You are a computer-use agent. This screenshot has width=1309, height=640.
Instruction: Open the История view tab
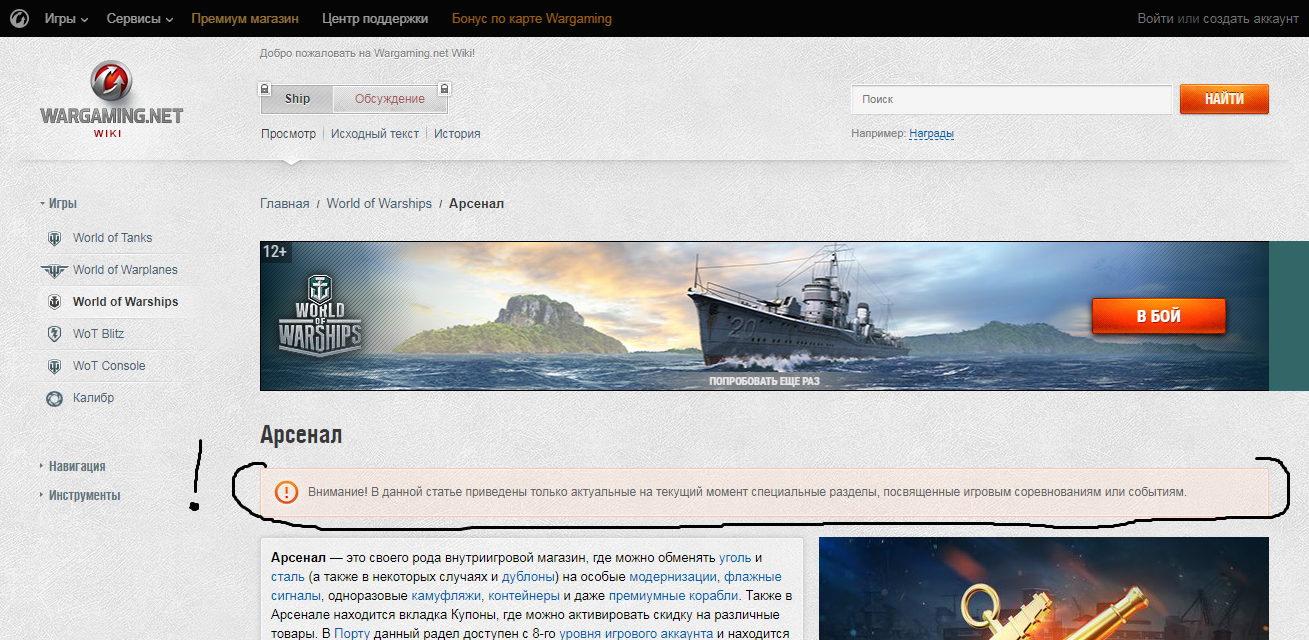(x=457, y=133)
